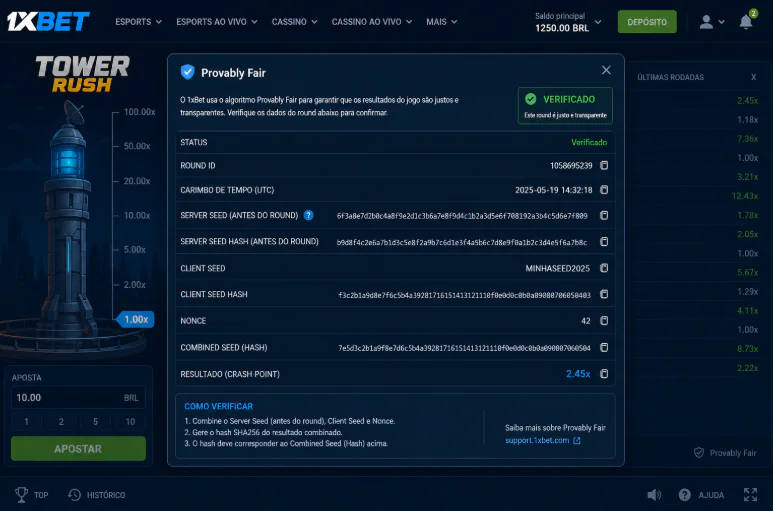Copy the Round ID value

tap(604, 166)
